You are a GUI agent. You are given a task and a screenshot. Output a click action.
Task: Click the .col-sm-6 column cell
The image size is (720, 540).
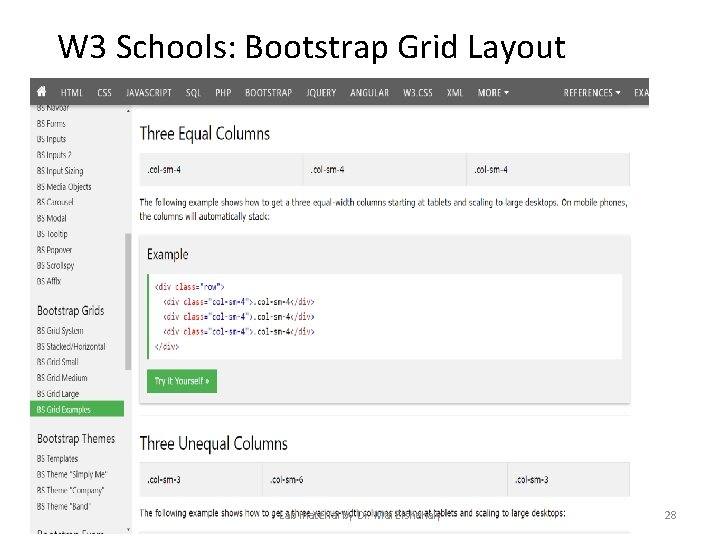[x=385, y=479]
